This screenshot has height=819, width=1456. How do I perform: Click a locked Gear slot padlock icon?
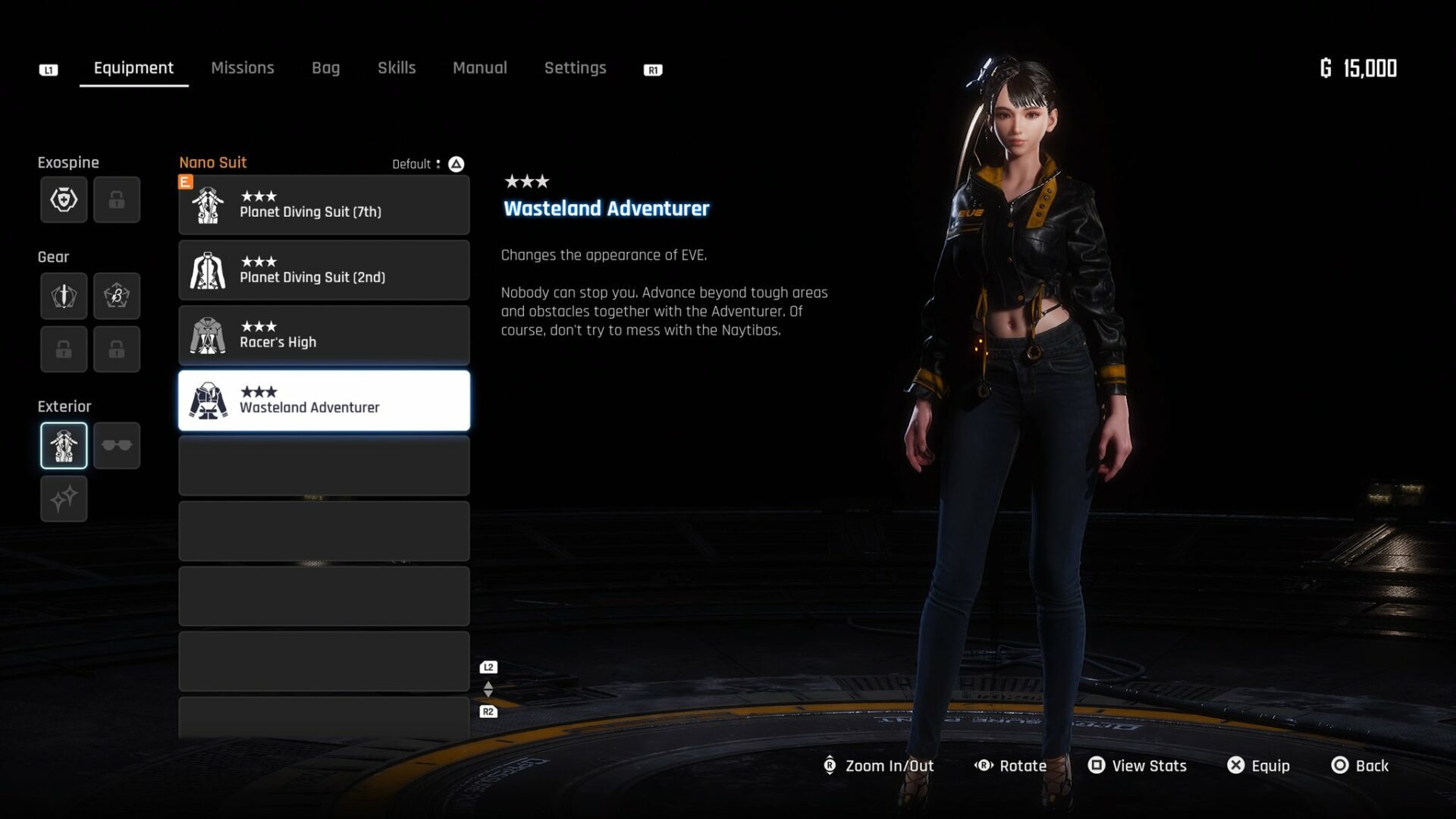(64, 349)
